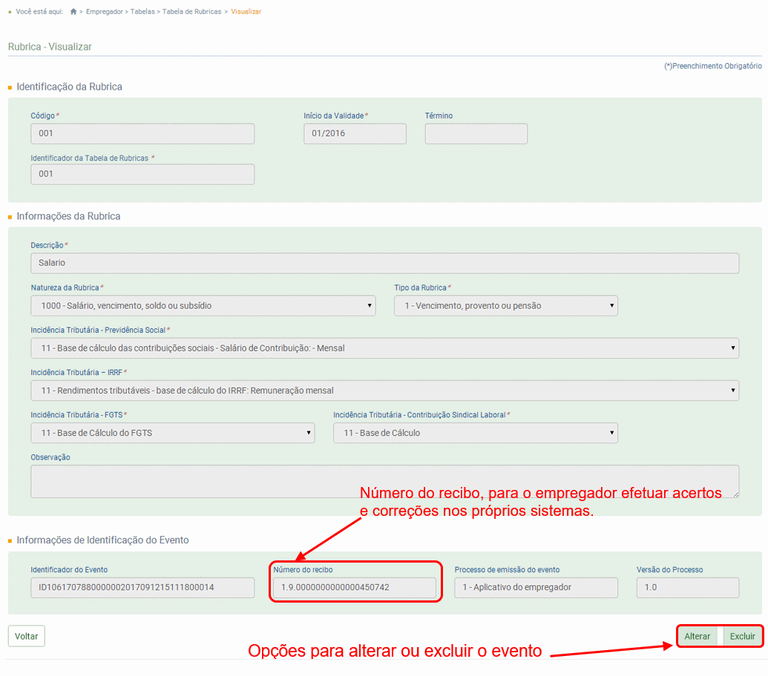This screenshot has height=676, width=768.
Task: Open the Incidência Tributária IRRF dropdown
Action: pyautogui.click(x=385, y=390)
